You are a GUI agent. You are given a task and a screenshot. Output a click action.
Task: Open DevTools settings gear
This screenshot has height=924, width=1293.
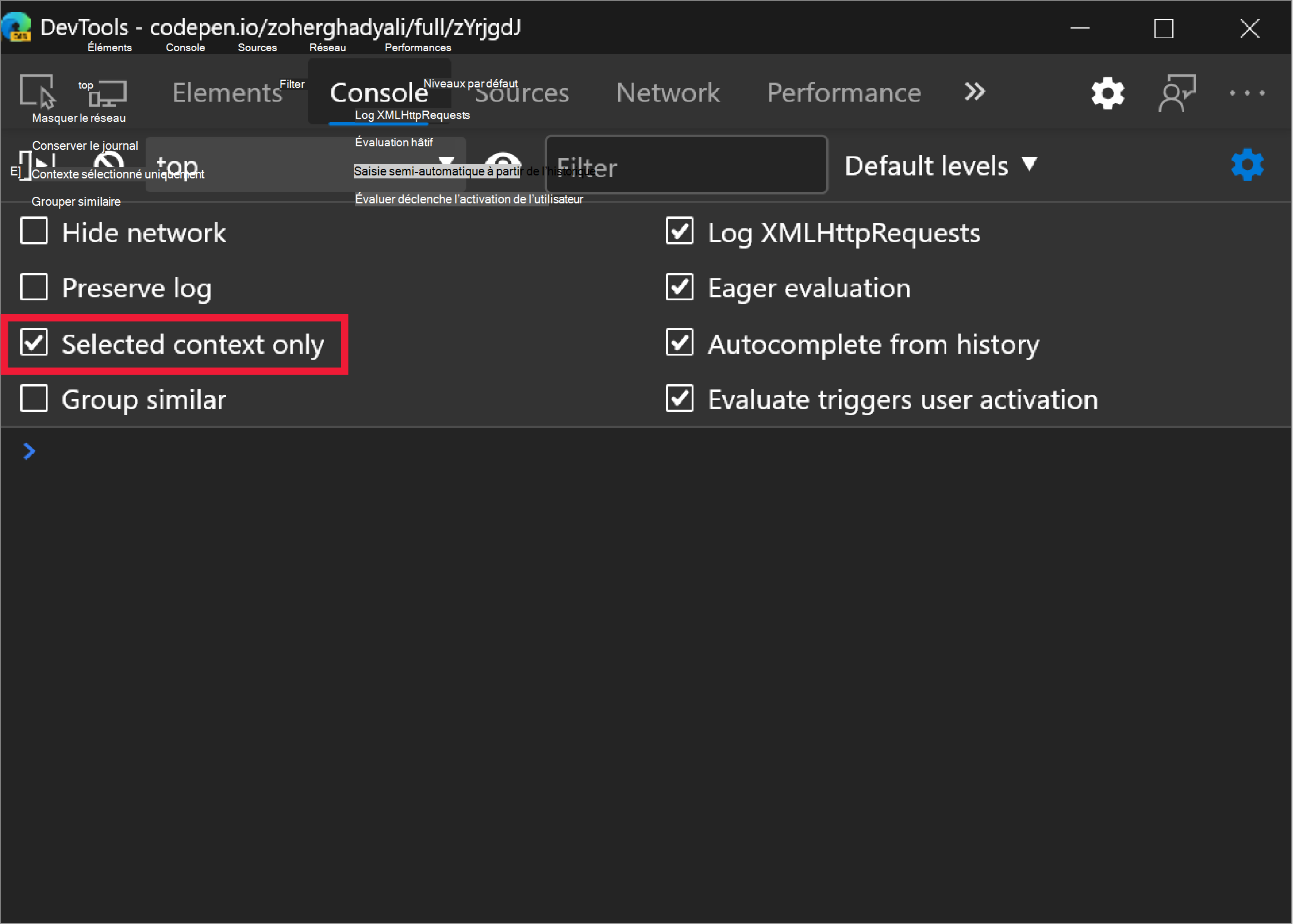pos(1107,93)
